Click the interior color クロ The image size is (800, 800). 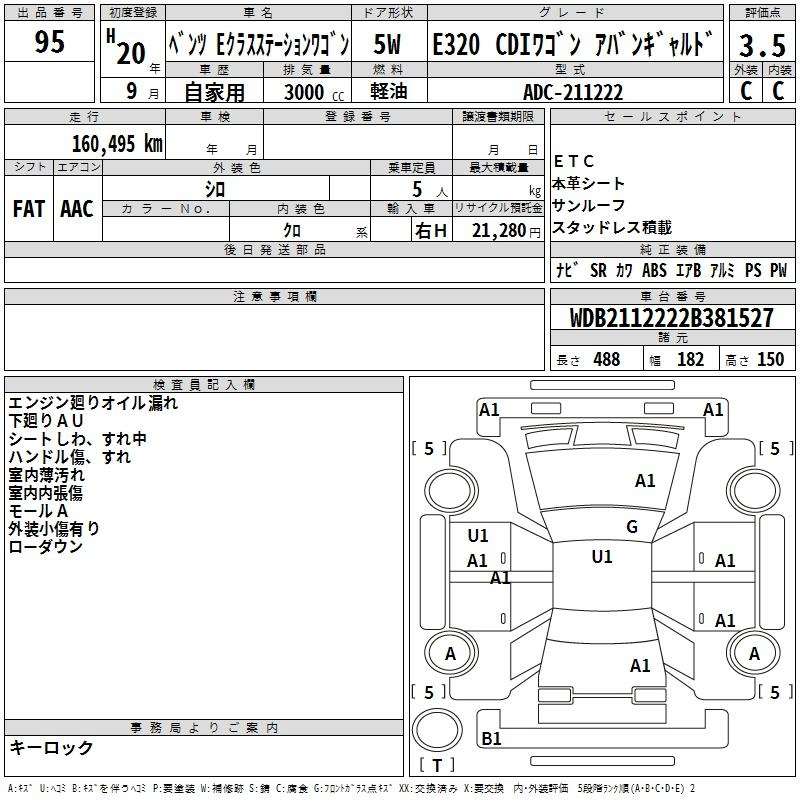tap(292, 231)
